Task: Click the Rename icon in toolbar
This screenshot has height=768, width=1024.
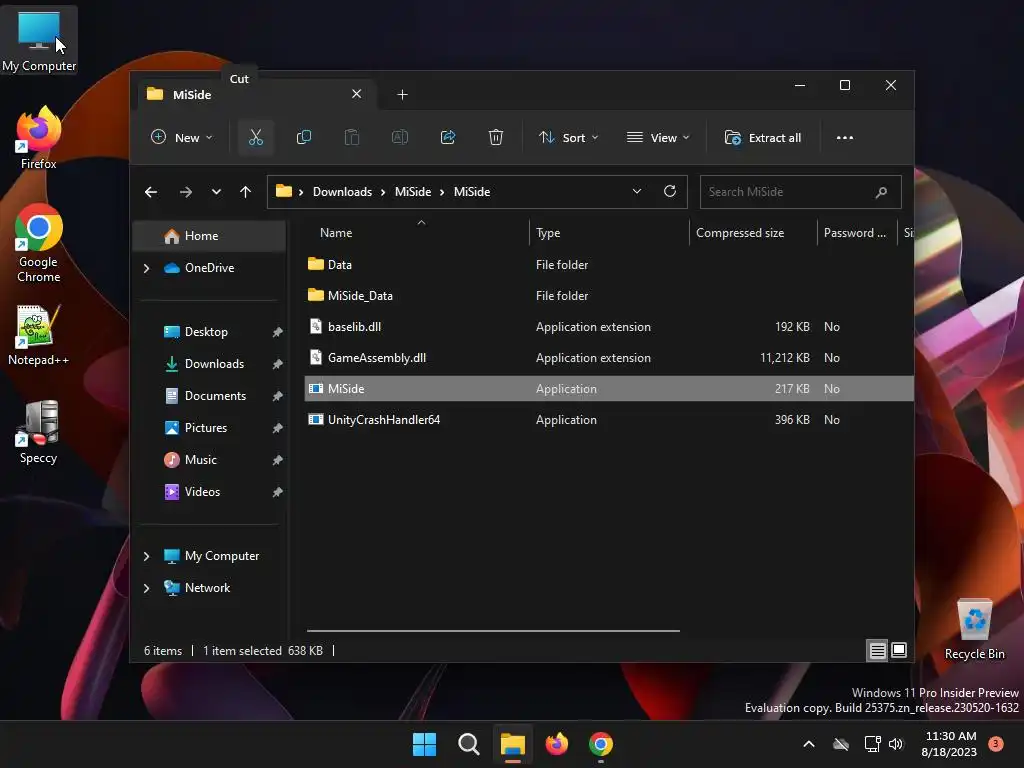Action: 400,137
